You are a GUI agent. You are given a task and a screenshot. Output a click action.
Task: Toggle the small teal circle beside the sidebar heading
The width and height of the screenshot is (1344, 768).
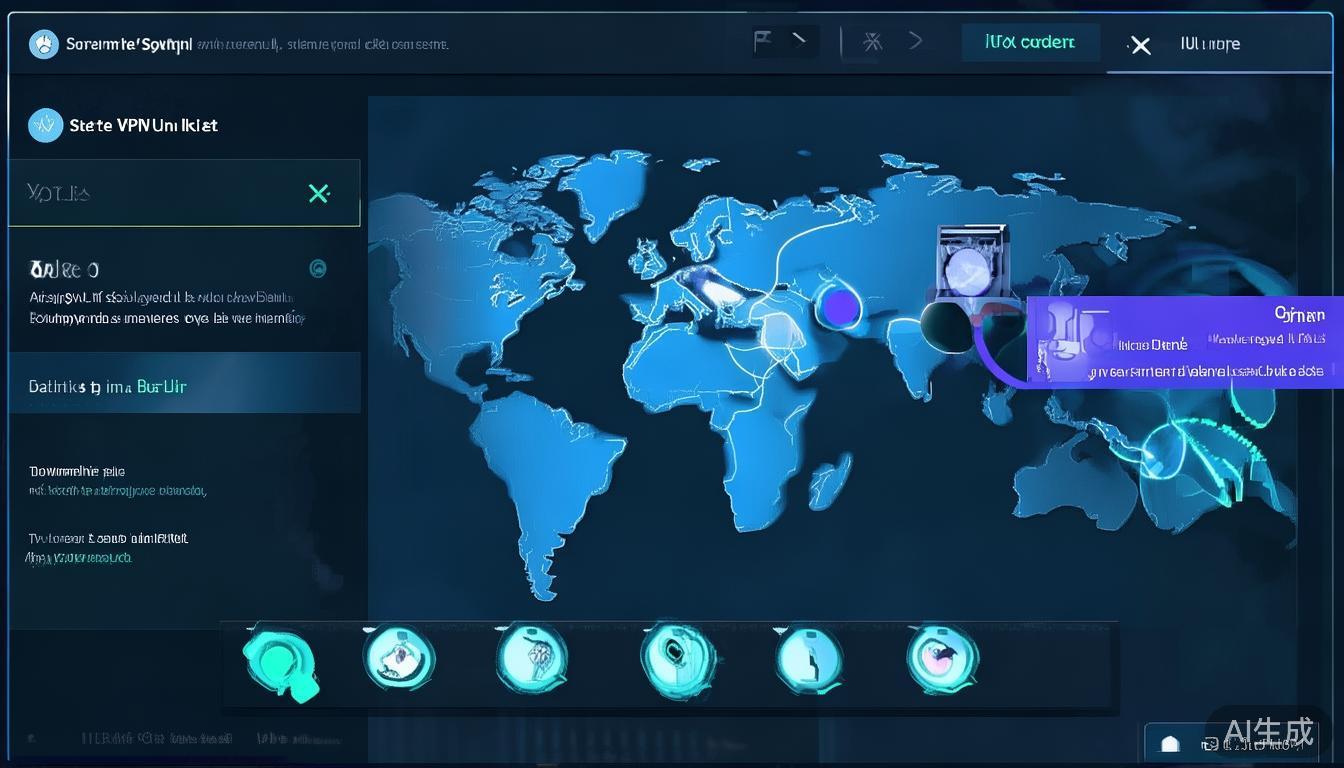pos(318,268)
